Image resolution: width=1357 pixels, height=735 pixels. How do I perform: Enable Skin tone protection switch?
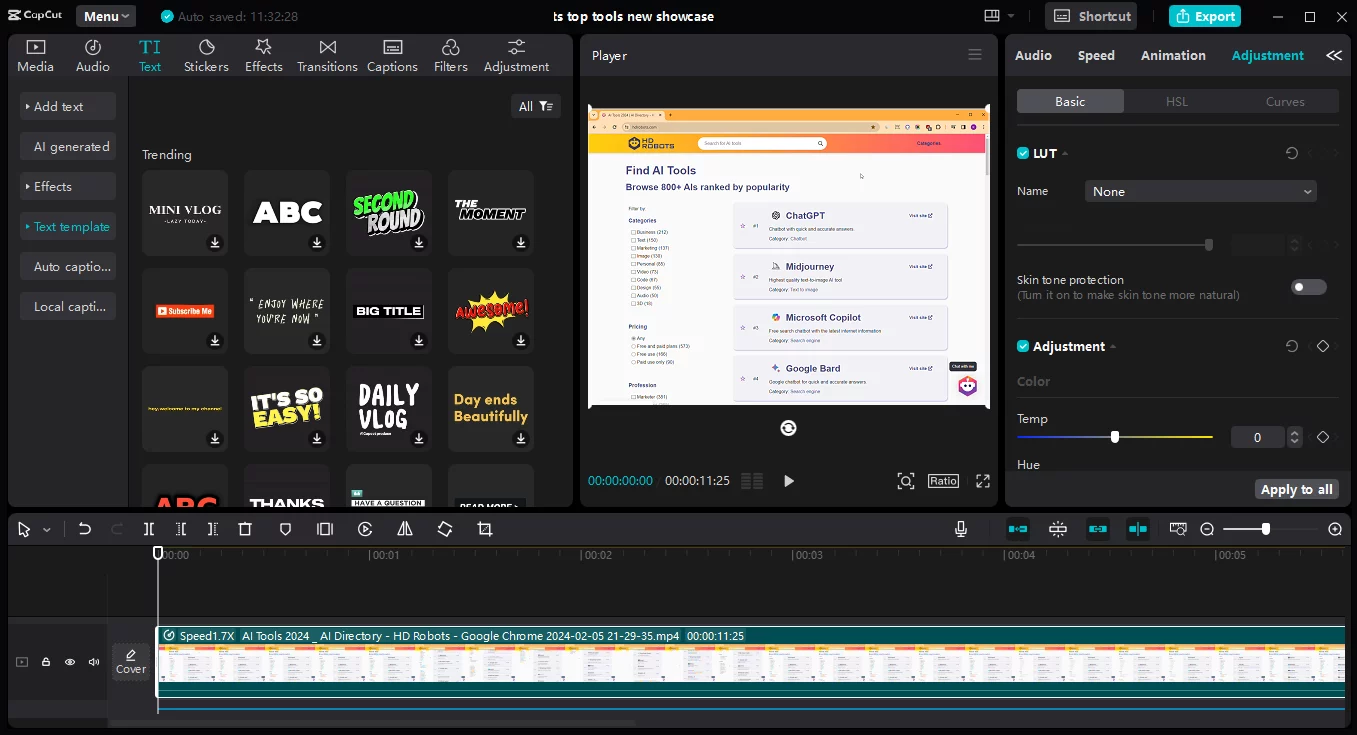point(1308,287)
